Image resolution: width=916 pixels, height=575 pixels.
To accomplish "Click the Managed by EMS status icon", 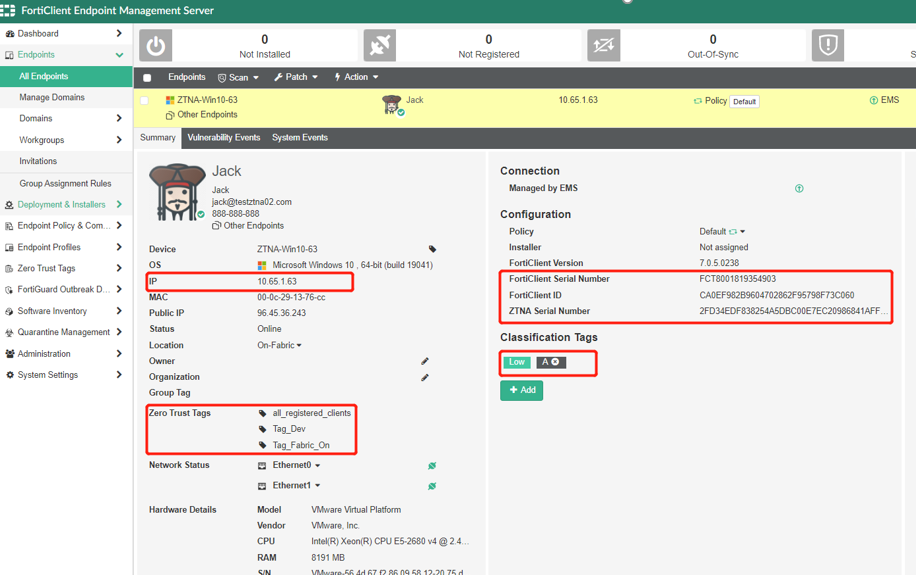I will (x=799, y=188).
